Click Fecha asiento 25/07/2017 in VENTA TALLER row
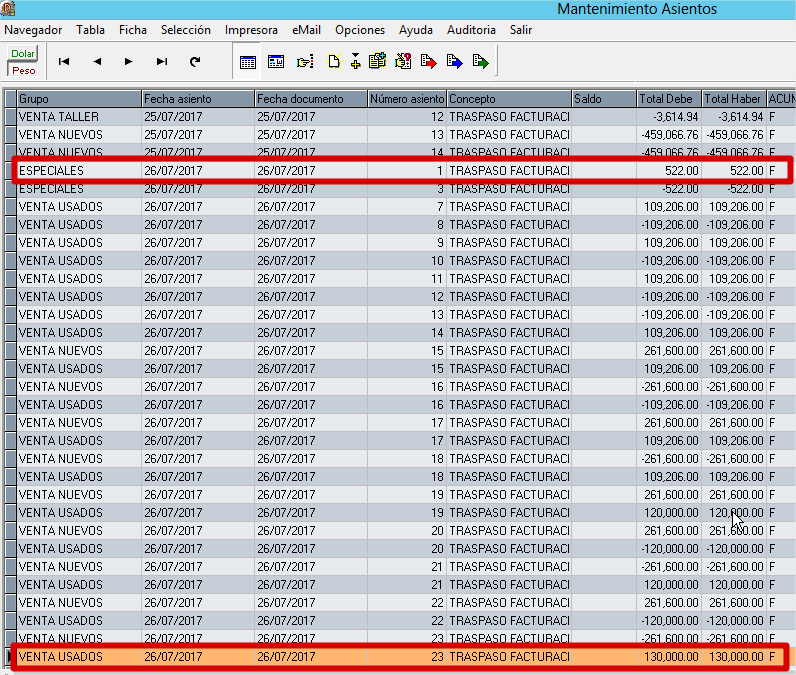The height and width of the screenshot is (675, 796). click(198, 117)
